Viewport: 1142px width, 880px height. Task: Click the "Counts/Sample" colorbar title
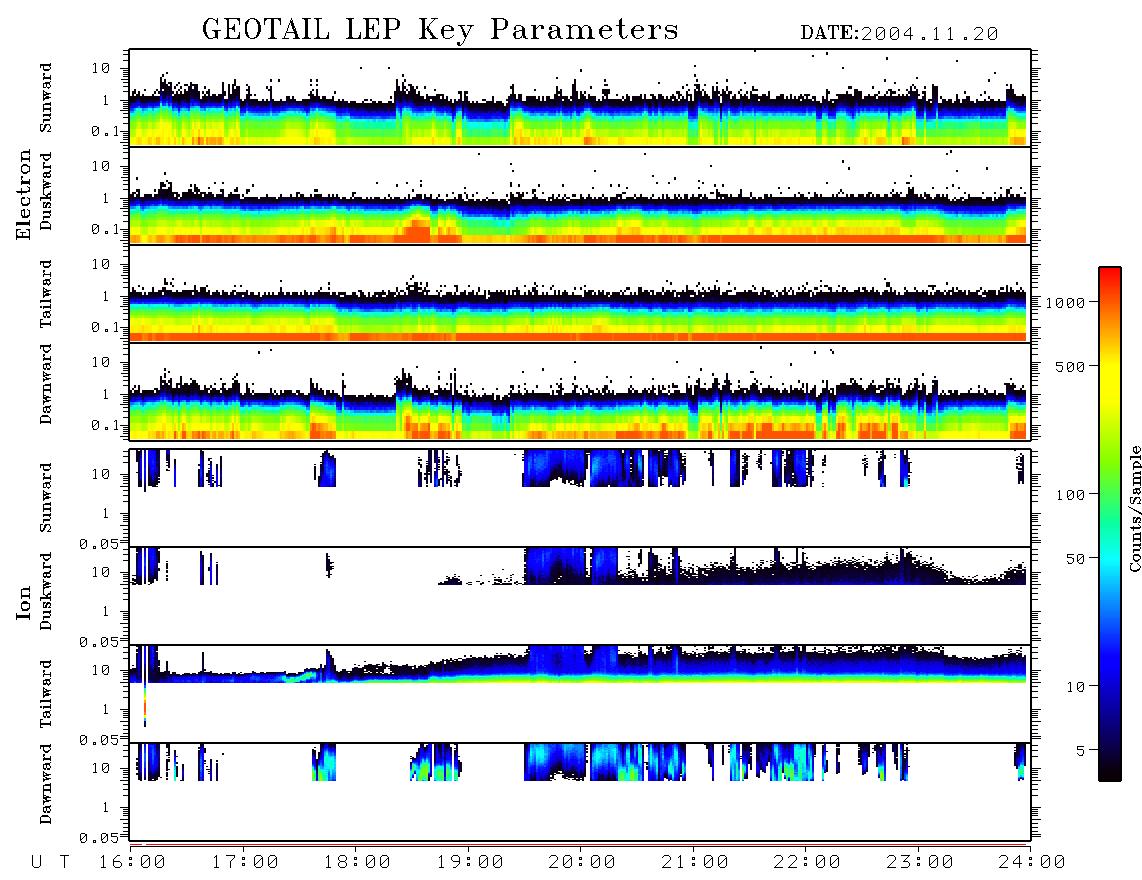tap(1134, 508)
